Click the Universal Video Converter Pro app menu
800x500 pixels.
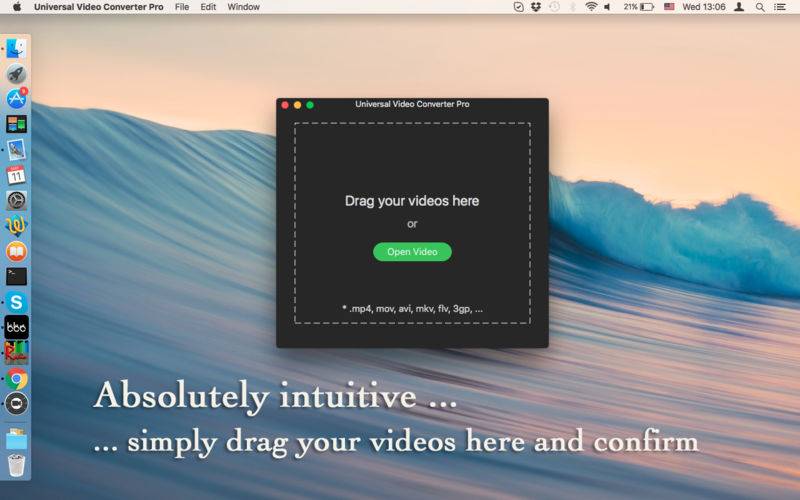(x=98, y=7)
